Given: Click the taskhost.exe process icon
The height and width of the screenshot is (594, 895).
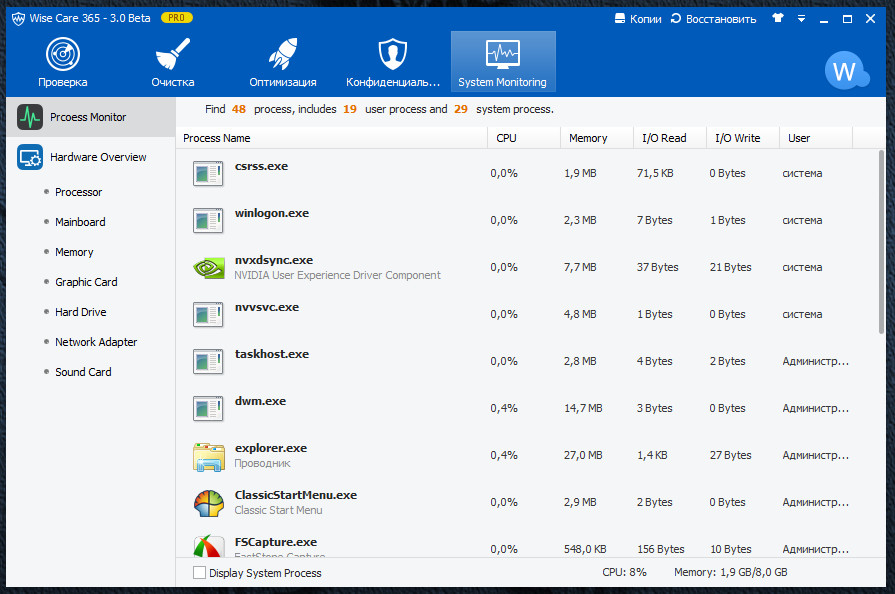Looking at the screenshot, I should [x=208, y=361].
